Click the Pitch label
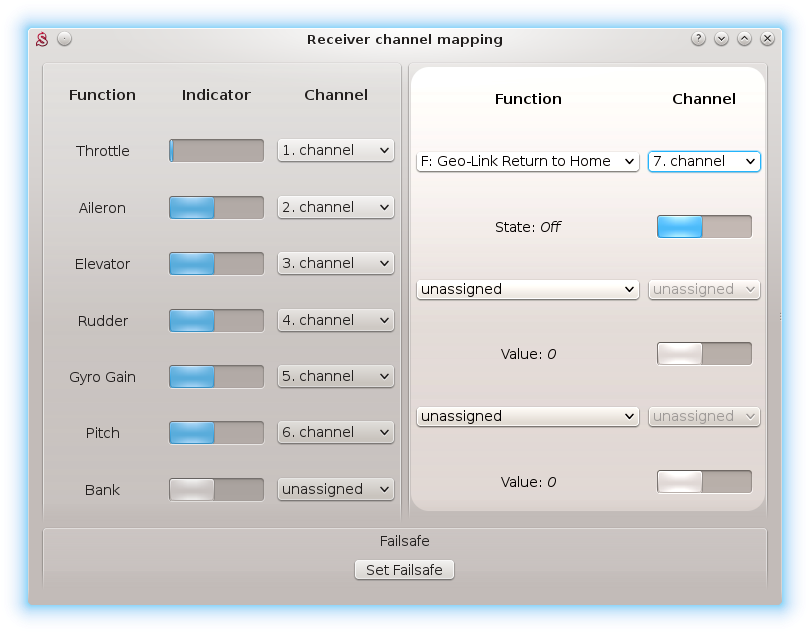809x632 pixels. click(x=103, y=433)
